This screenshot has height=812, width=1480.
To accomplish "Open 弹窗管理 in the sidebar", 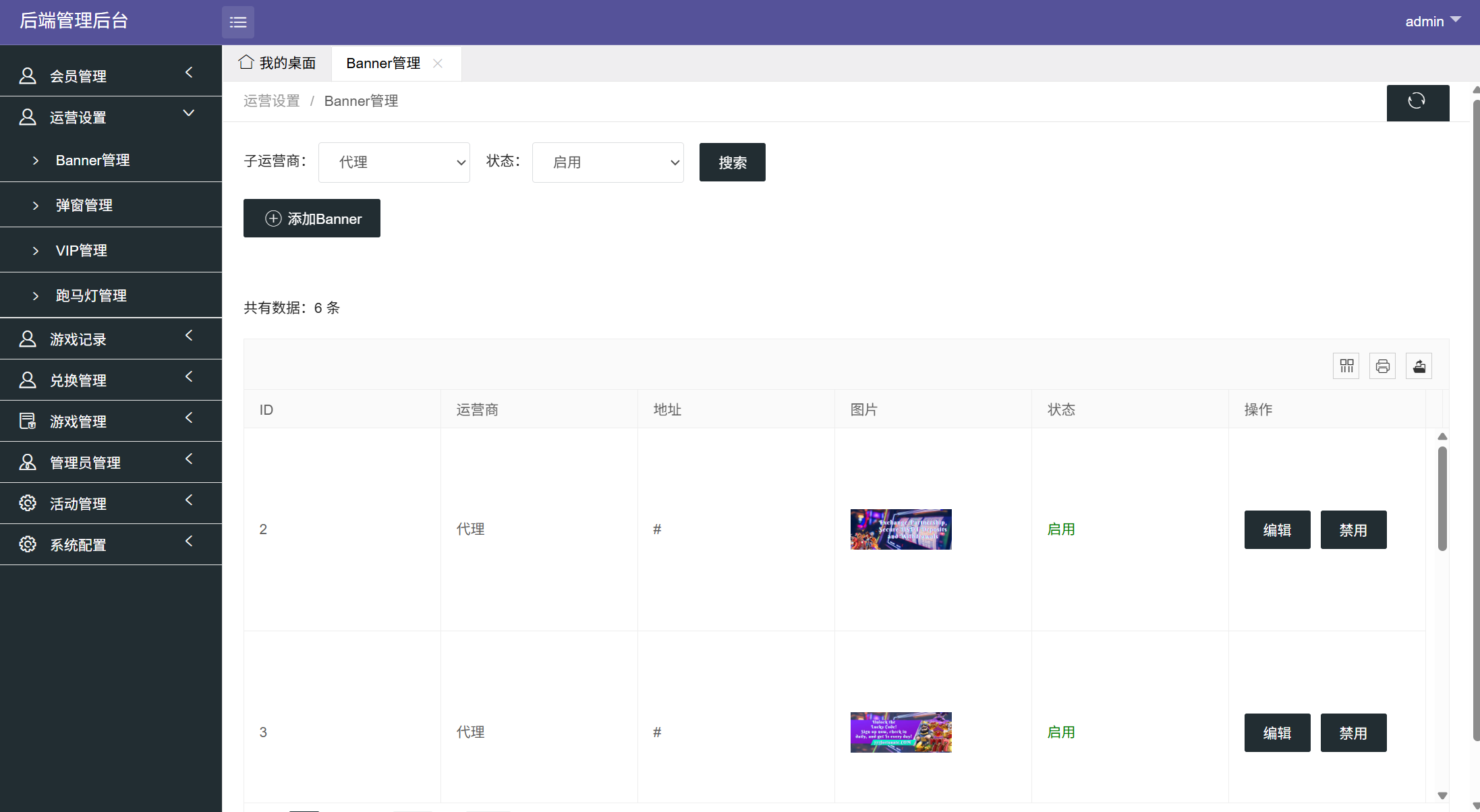I will point(84,205).
